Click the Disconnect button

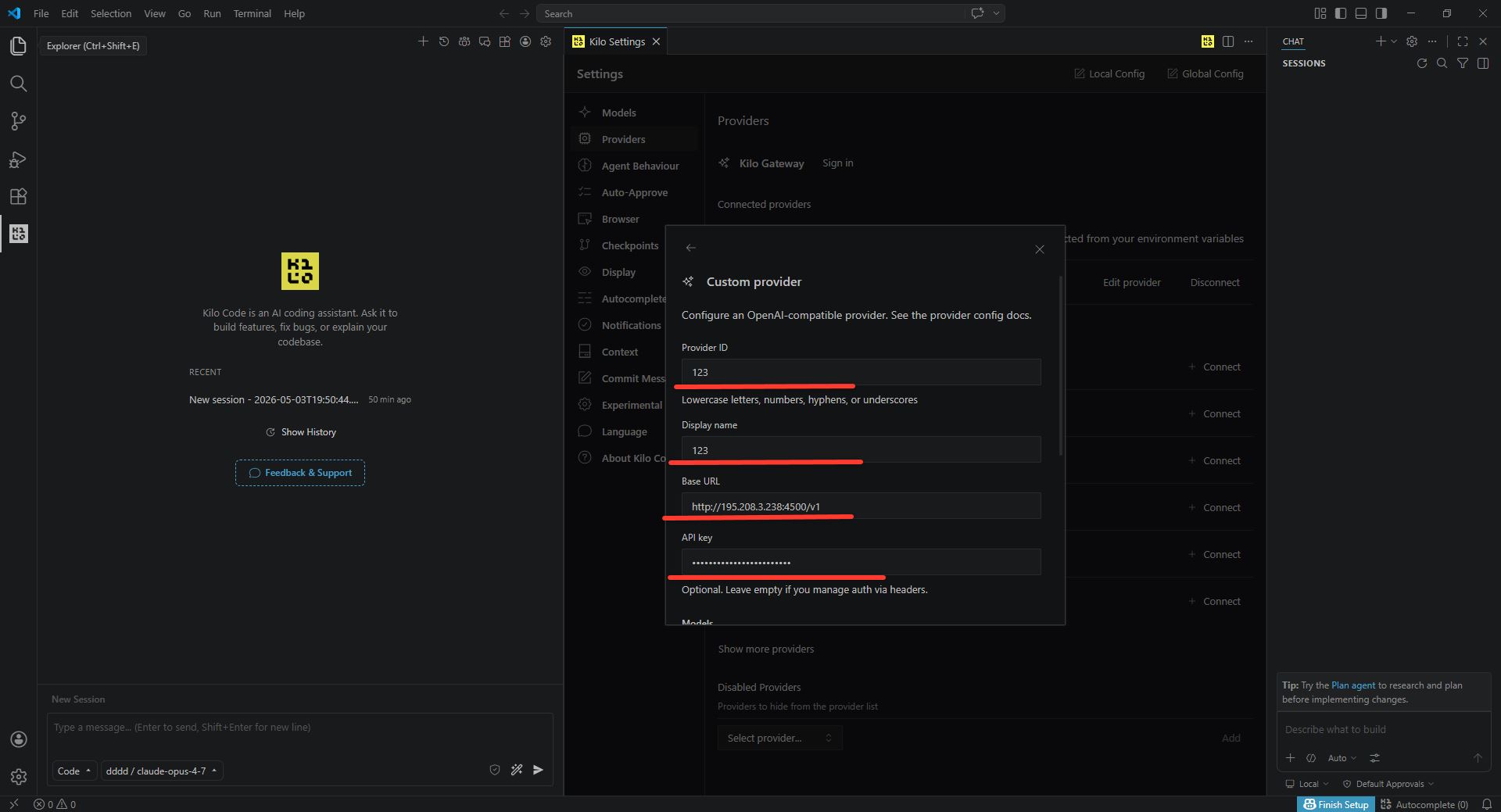(x=1215, y=282)
